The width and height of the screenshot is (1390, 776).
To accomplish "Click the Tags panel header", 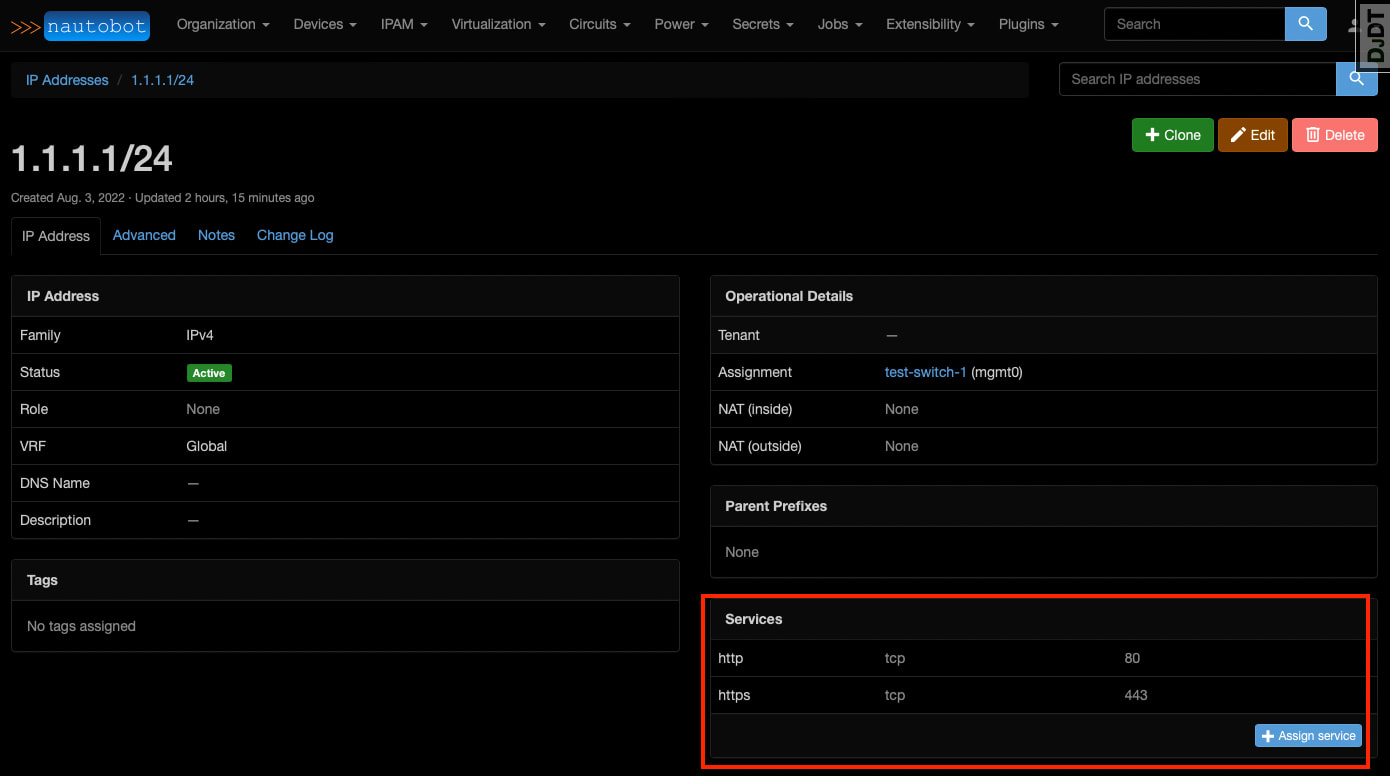I will pyautogui.click(x=345, y=580).
